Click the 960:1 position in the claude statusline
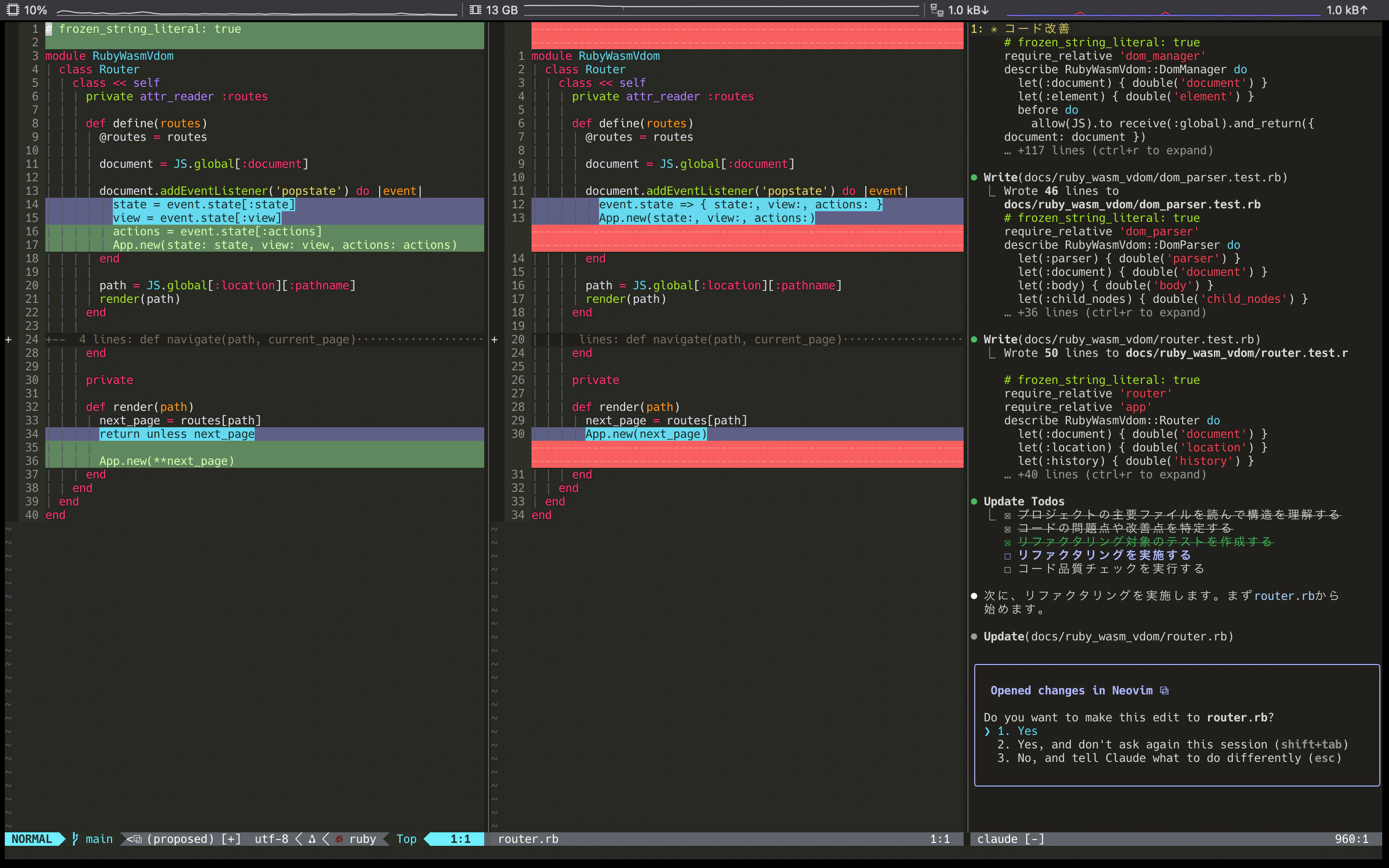The image size is (1389, 868). [1351, 839]
